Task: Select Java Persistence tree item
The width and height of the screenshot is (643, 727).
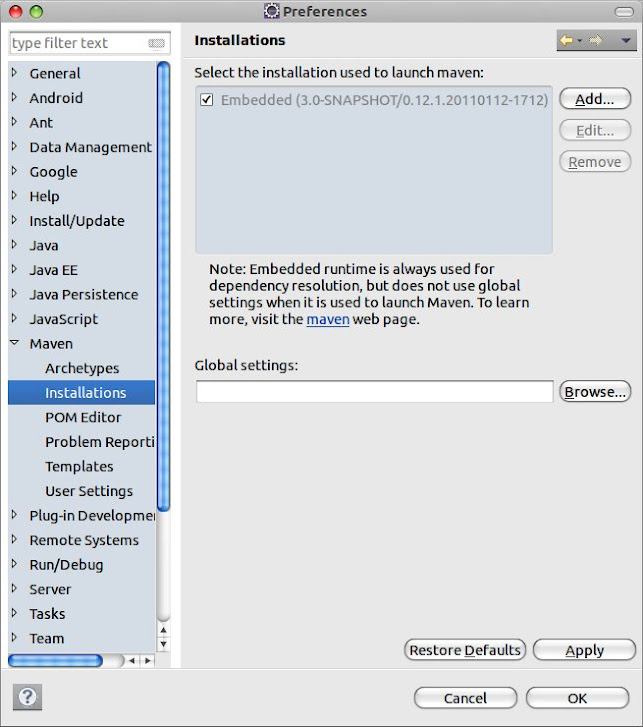Action: point(84,294)
